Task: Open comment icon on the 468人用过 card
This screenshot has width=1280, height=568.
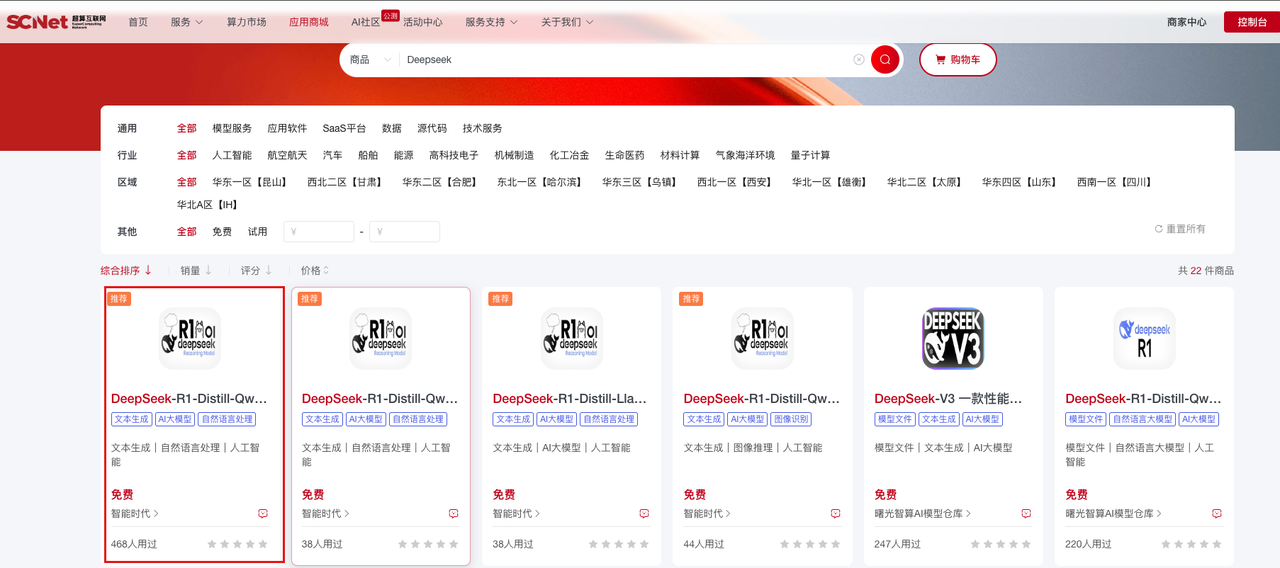Action: tap(263, 513)
